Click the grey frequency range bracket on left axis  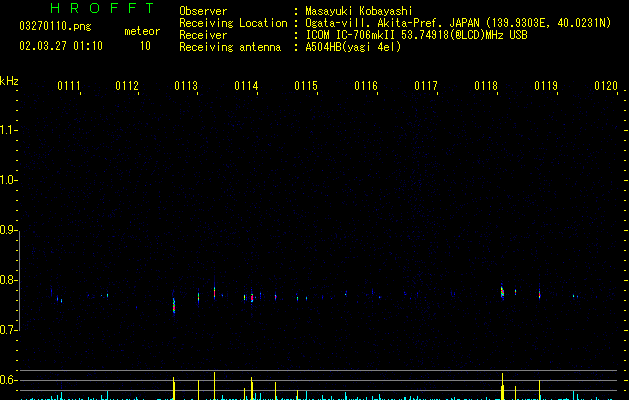[x=19, y=281]
